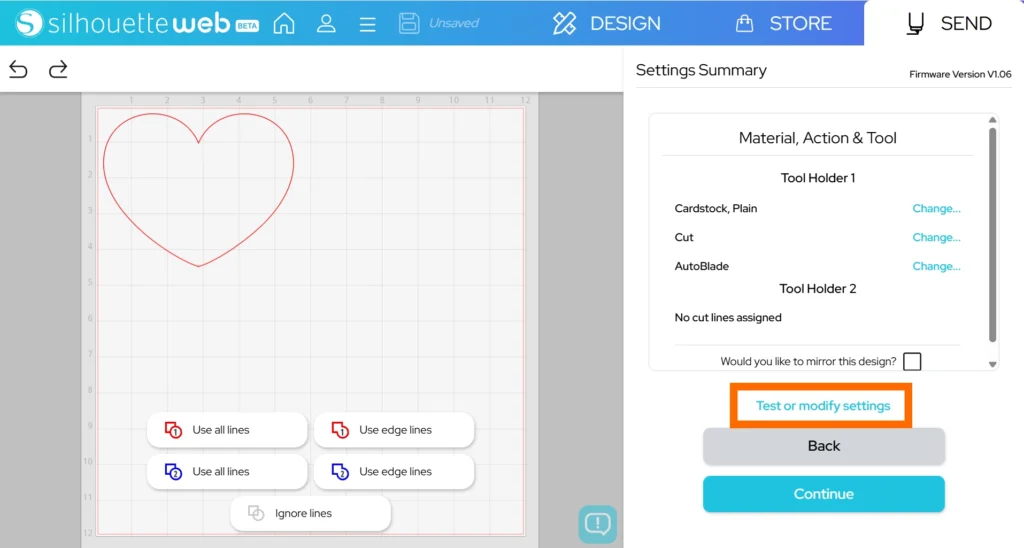Change the AutoBlade tool setting
This screenshot has width=1024, height=548.
click(x=936, y=267)
